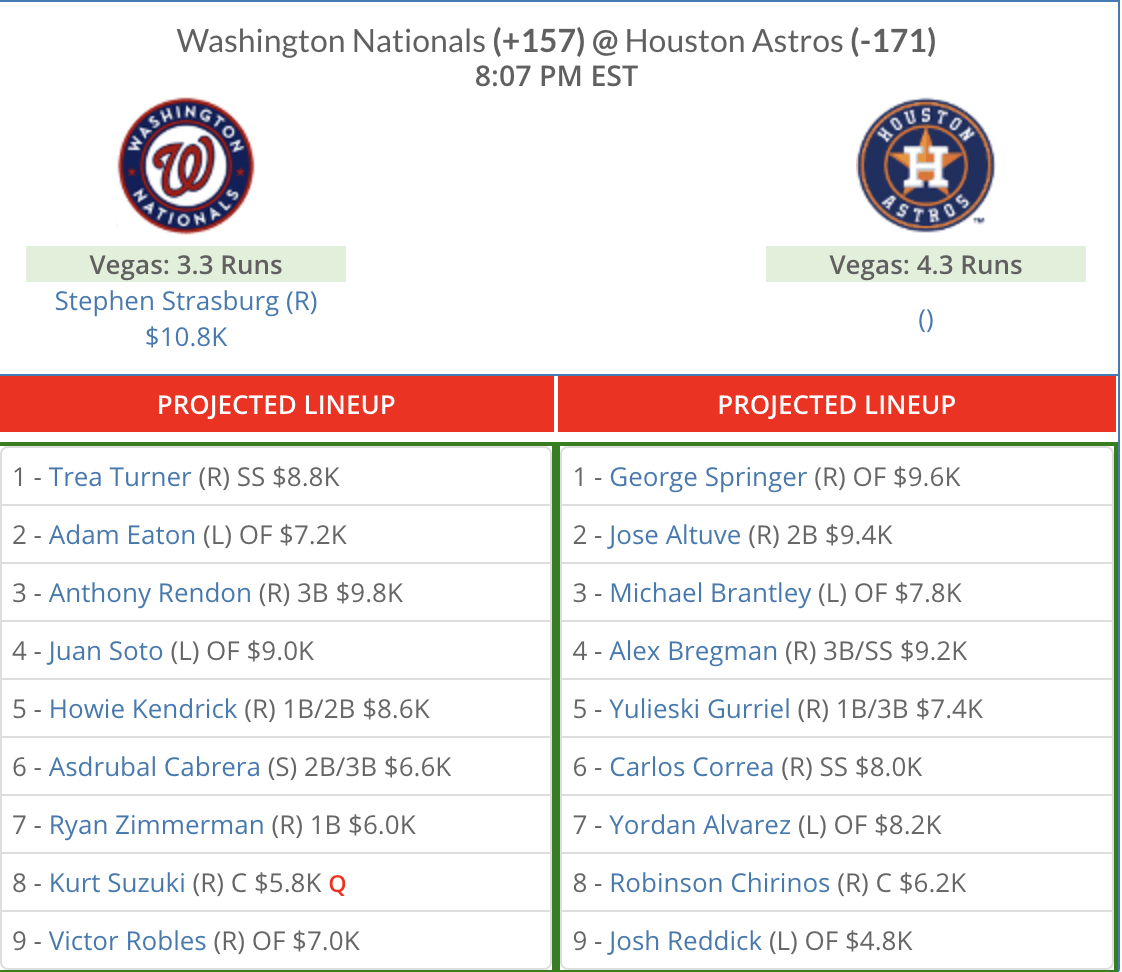Open George Springer player page
Viewport: 1122px width, 972px height.
coord(708,477)
